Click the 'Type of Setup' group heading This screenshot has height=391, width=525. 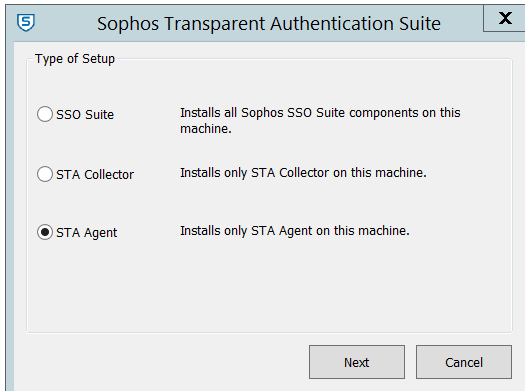(75, 59)
